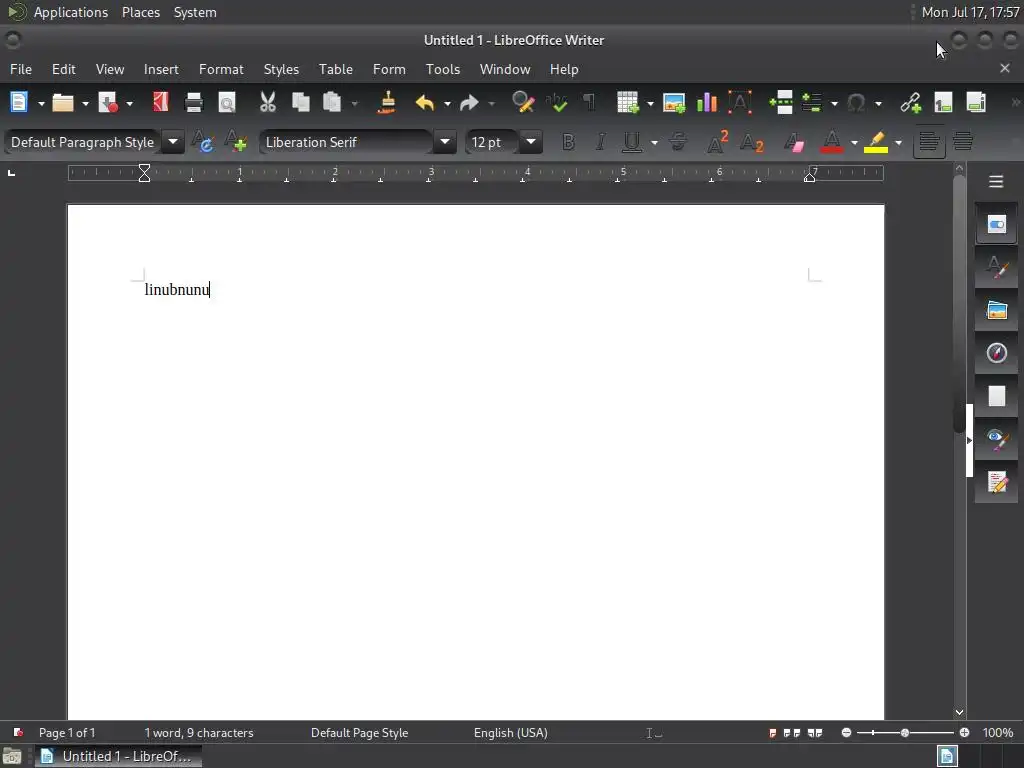Screen dimensions: 1024x768
Task: Open the Liberation Serif font name dropdown
Action: [445, 142]
